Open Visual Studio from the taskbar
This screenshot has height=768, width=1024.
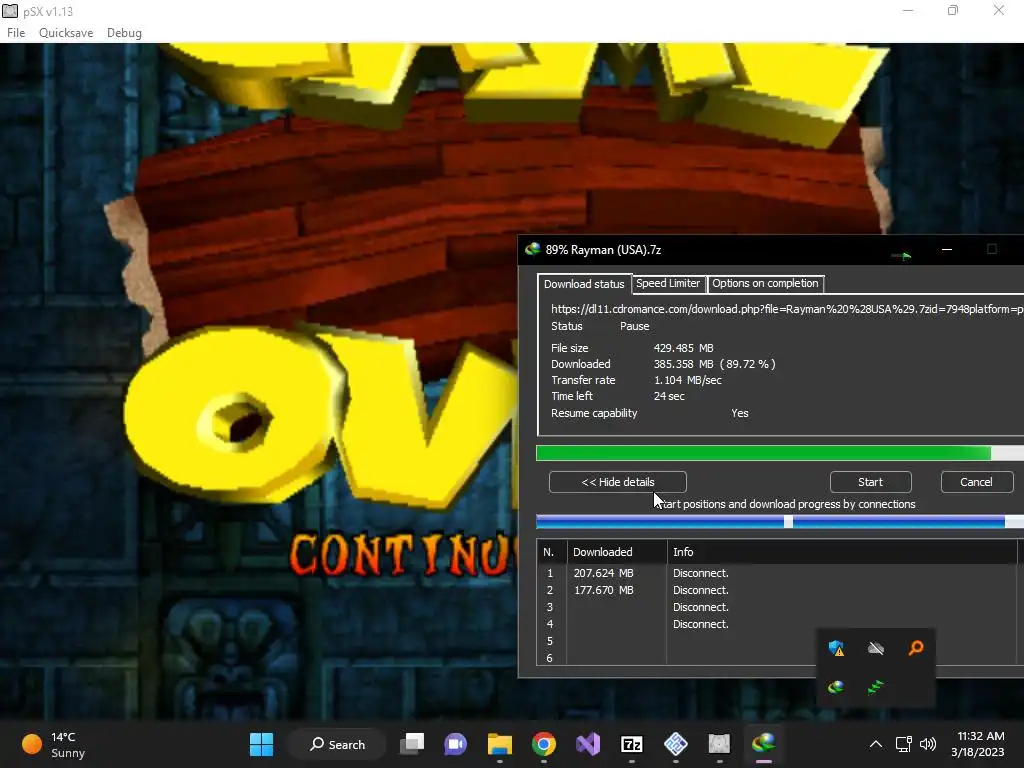coord(588,744)
